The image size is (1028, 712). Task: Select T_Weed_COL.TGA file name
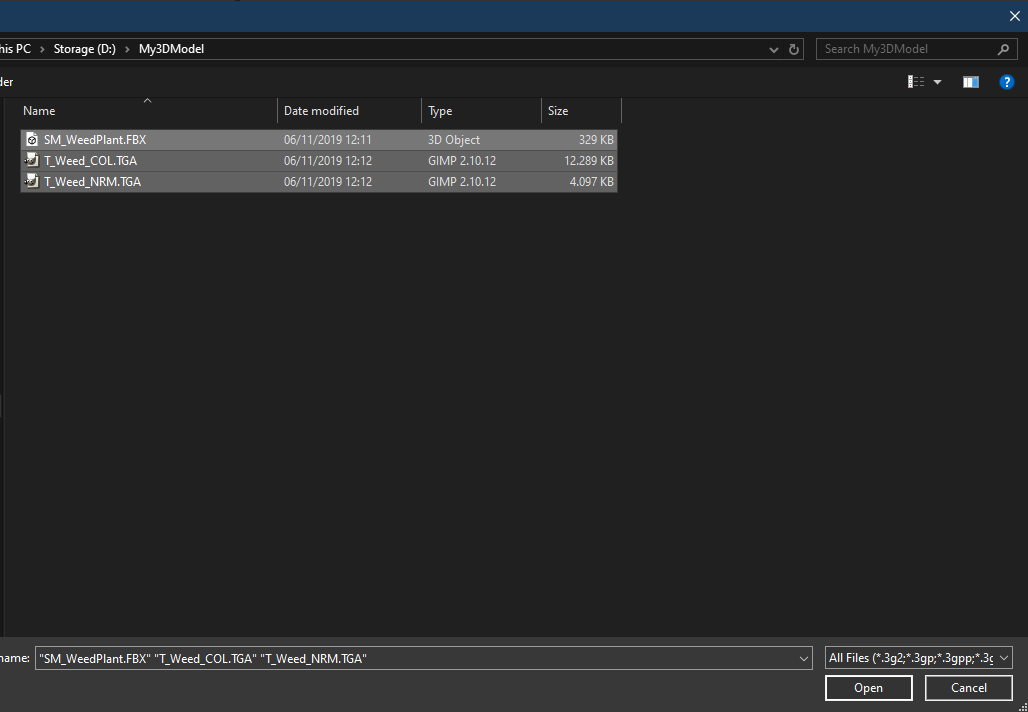(90, 161)
